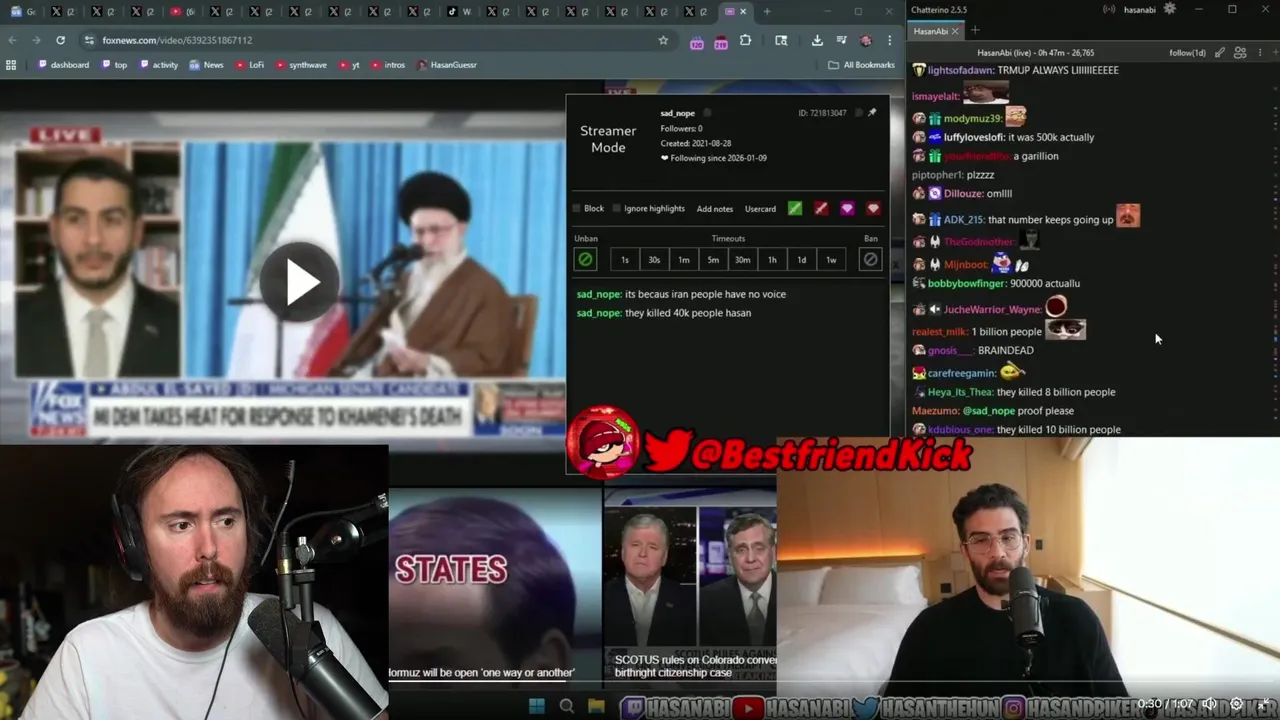This screenshot has height=720, width=1280.
Task: Timeout sad_nope for 1h
Action: tap(772, 260)
